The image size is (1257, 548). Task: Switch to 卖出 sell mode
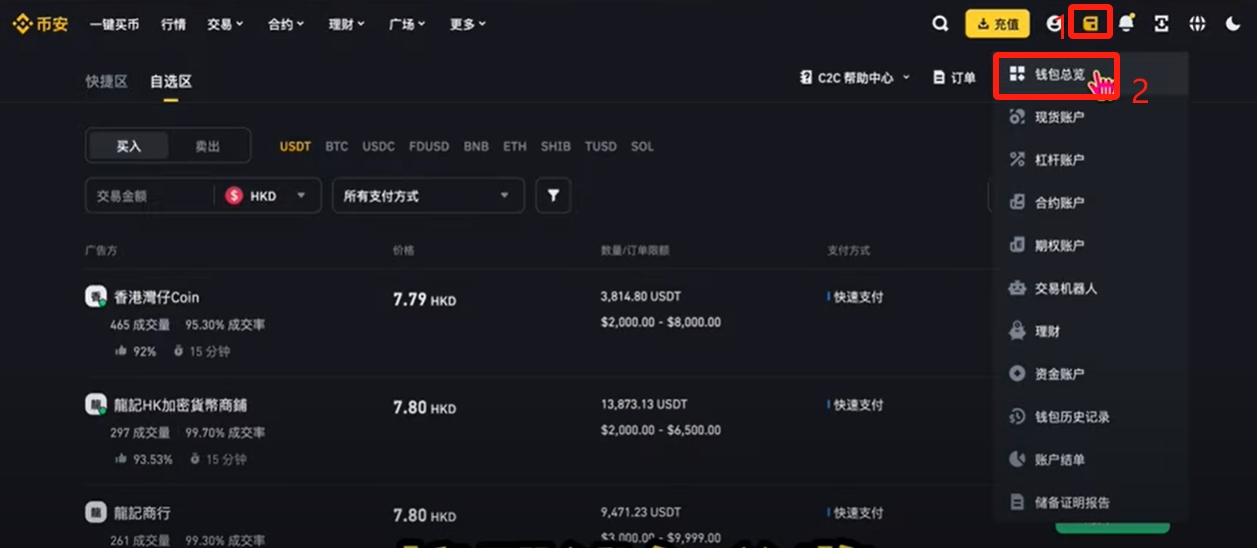pos(208,146)
